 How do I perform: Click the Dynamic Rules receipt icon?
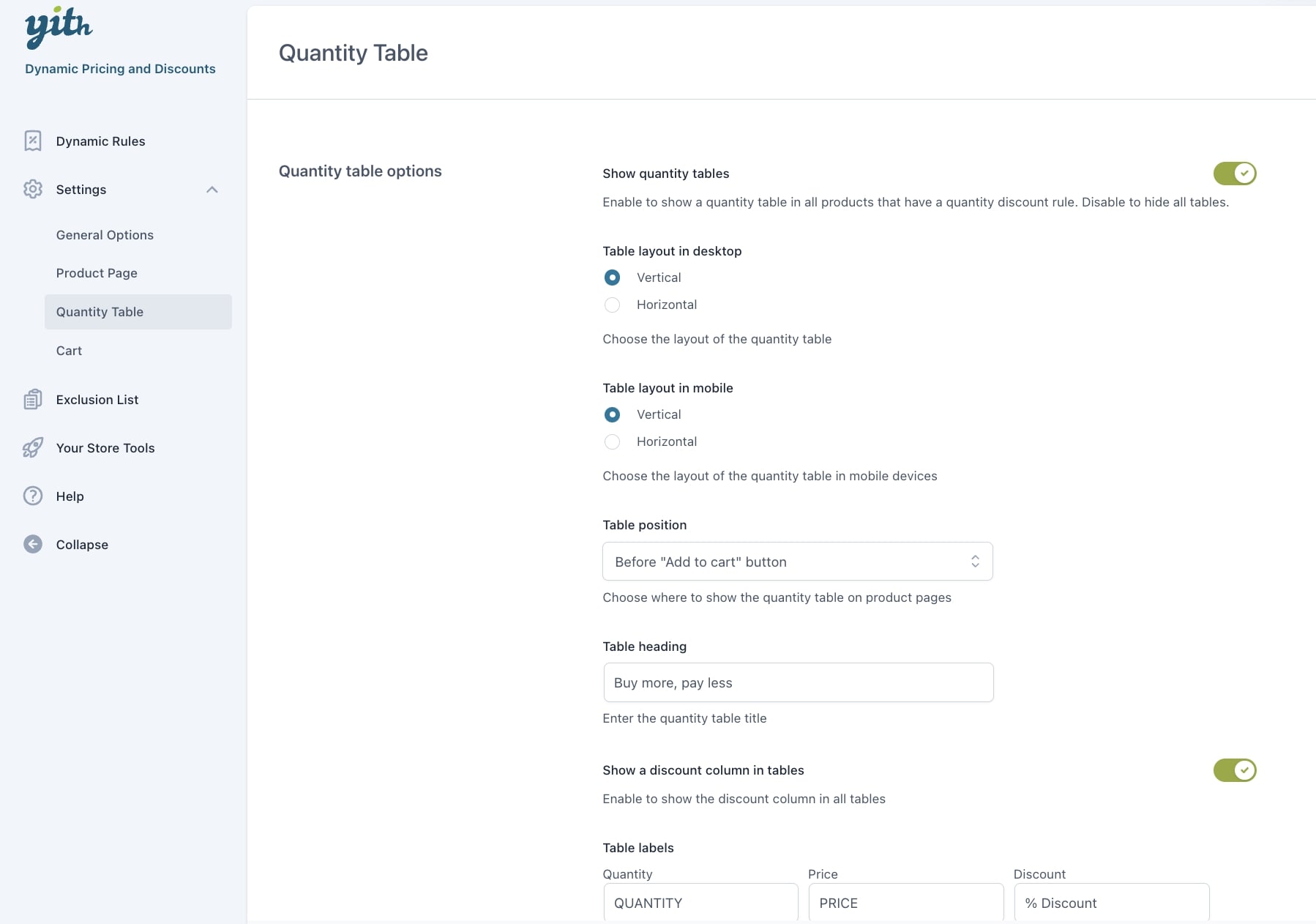tap(33, 141)
